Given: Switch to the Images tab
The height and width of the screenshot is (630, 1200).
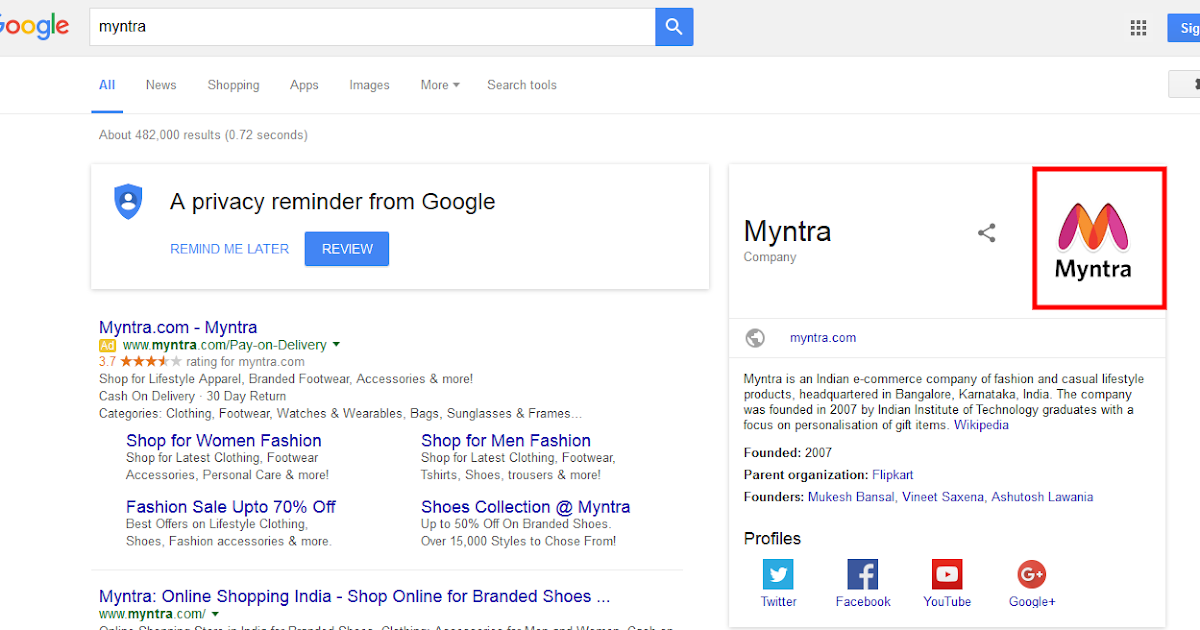Looking at the screenshot, I should pyautogui.click(x=369, y=85).
